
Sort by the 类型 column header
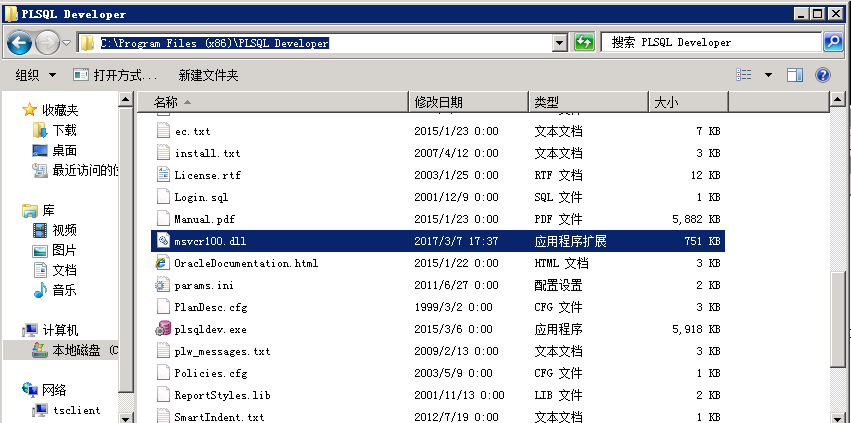(589, 102)
